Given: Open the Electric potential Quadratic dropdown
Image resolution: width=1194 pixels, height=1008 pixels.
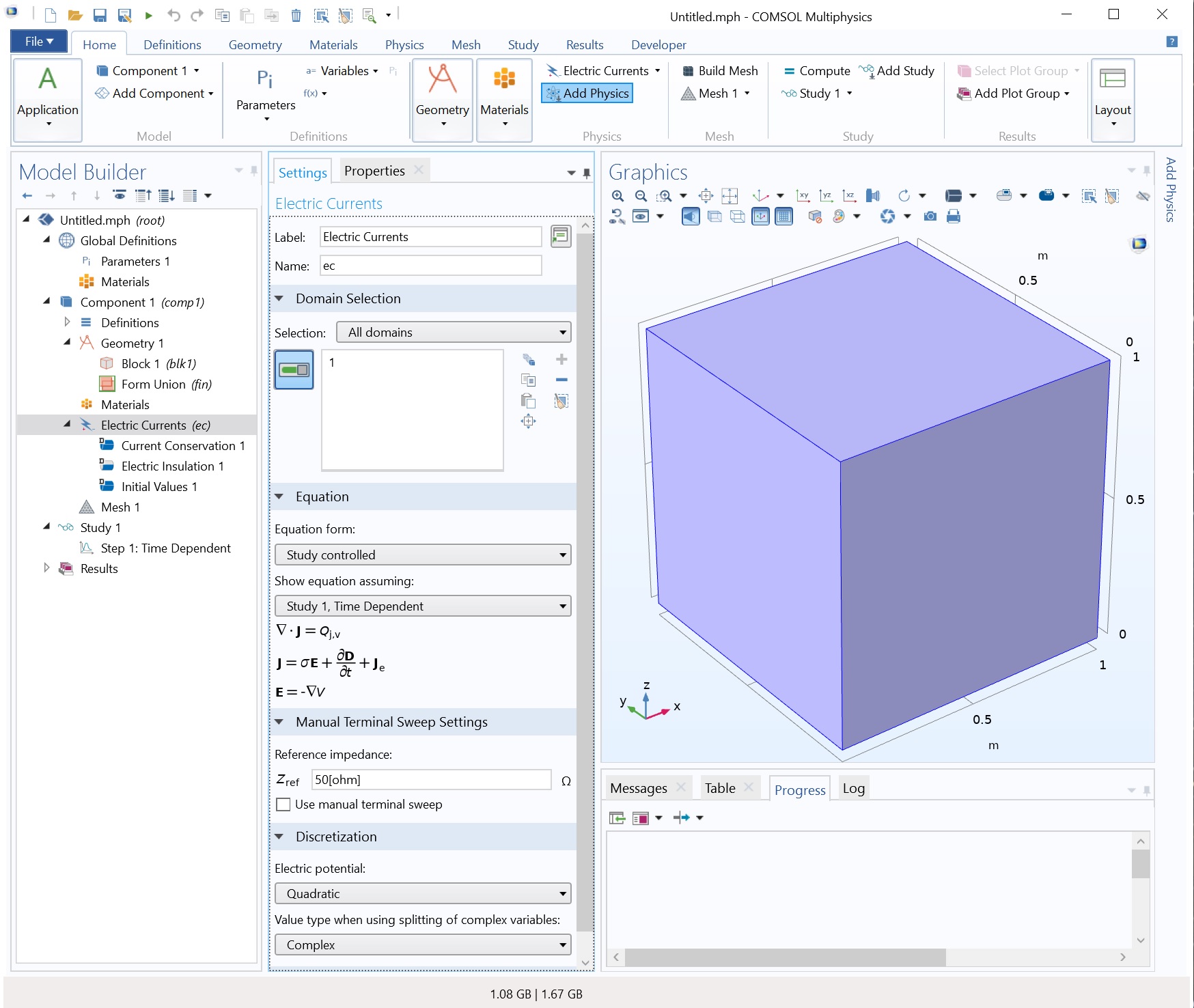Looking at the screenshot, I should click(x=422, y=893).
